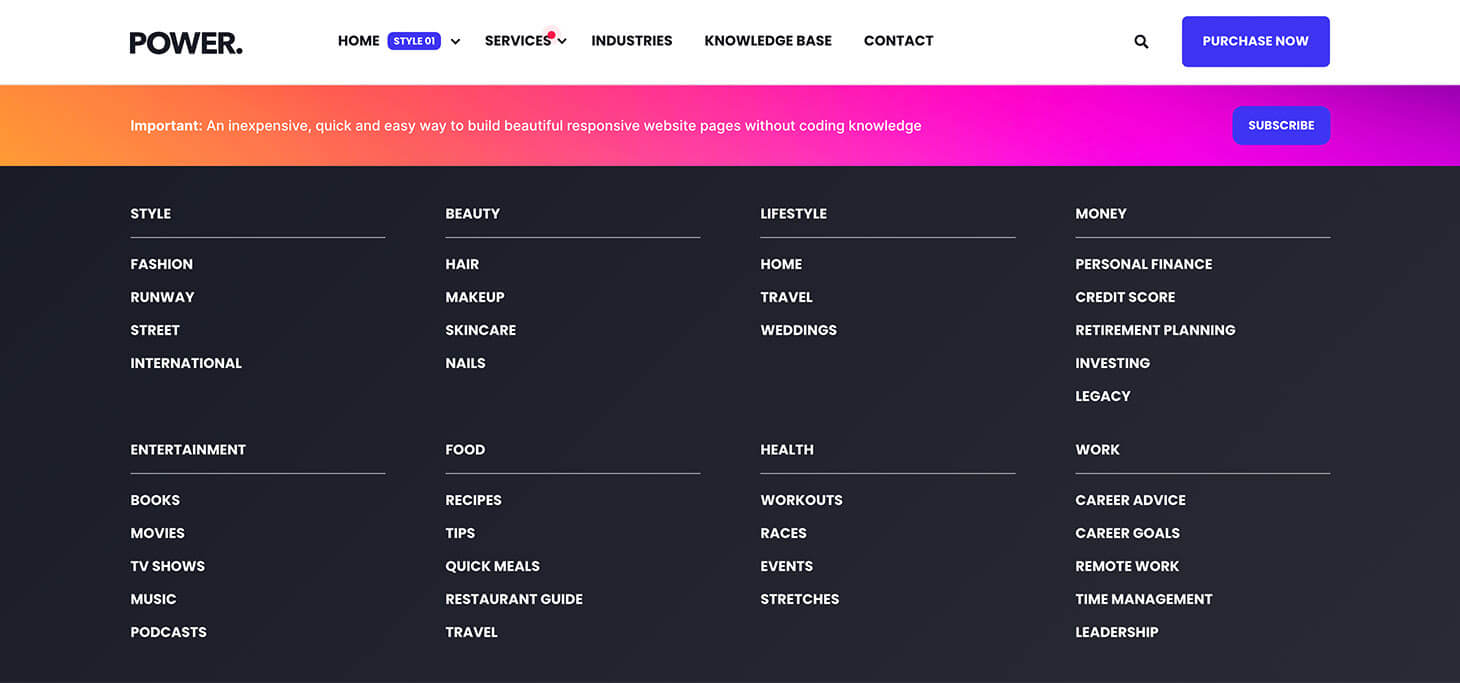
Task: Open the WEDDINGS link under LIFESTYLE
Action: tap(798, 330)
